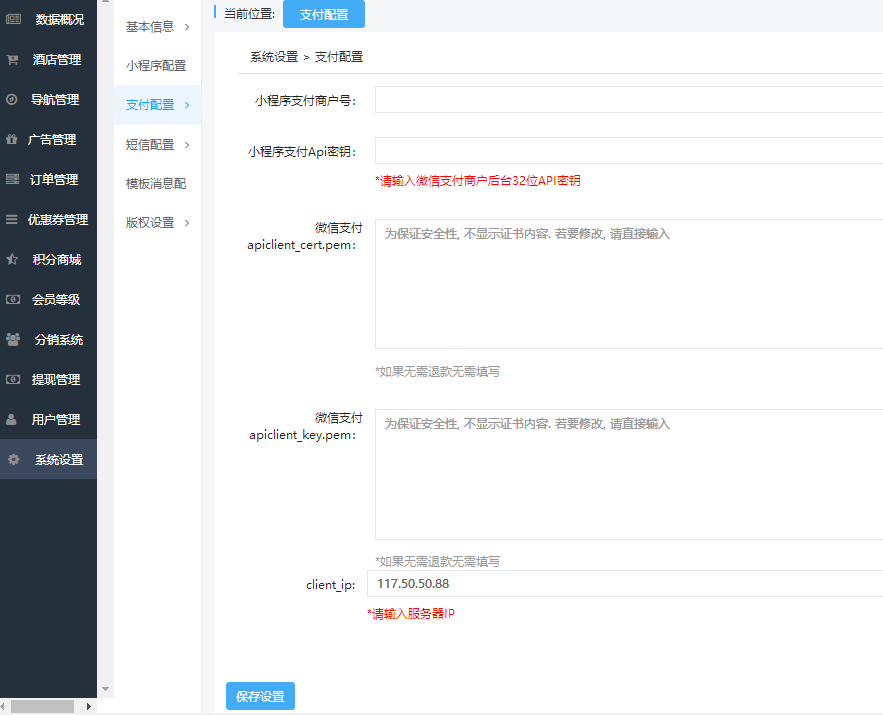Screen dimensions: 883x715
Task: Click the 数据概况 dashboard icon
Action: pyautogui.click(x=13, y=19)
